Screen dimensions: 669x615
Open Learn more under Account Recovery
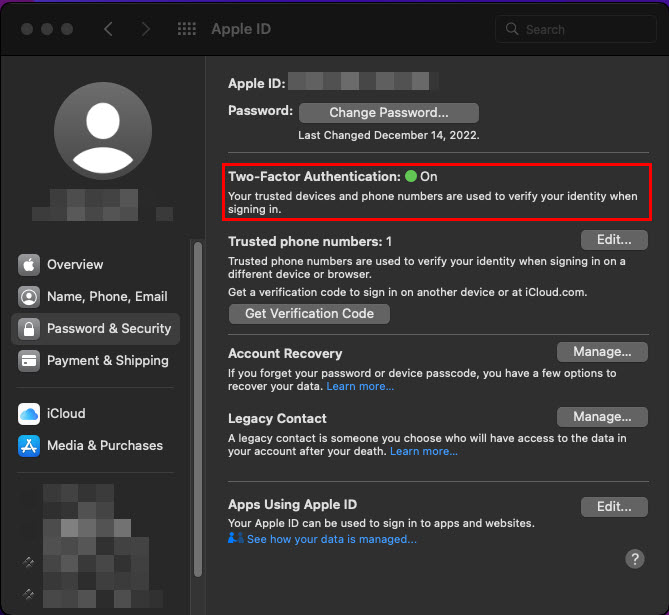(x=360, y=386)
